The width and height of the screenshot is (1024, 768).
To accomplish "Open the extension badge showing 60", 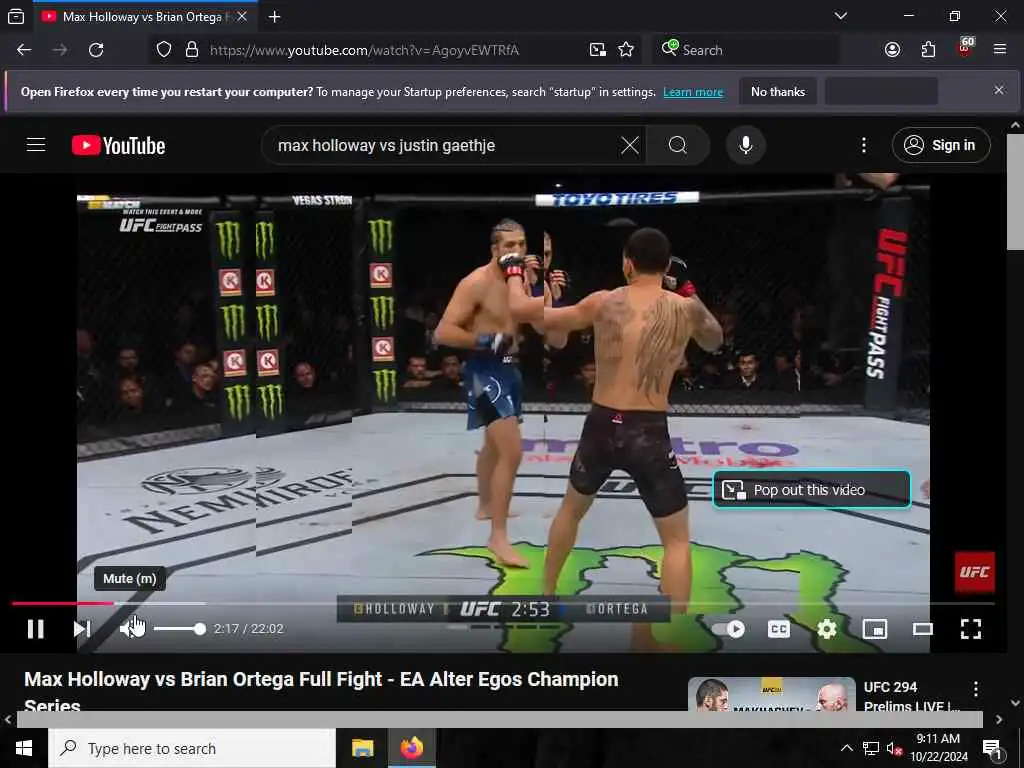I will (965, 48).
